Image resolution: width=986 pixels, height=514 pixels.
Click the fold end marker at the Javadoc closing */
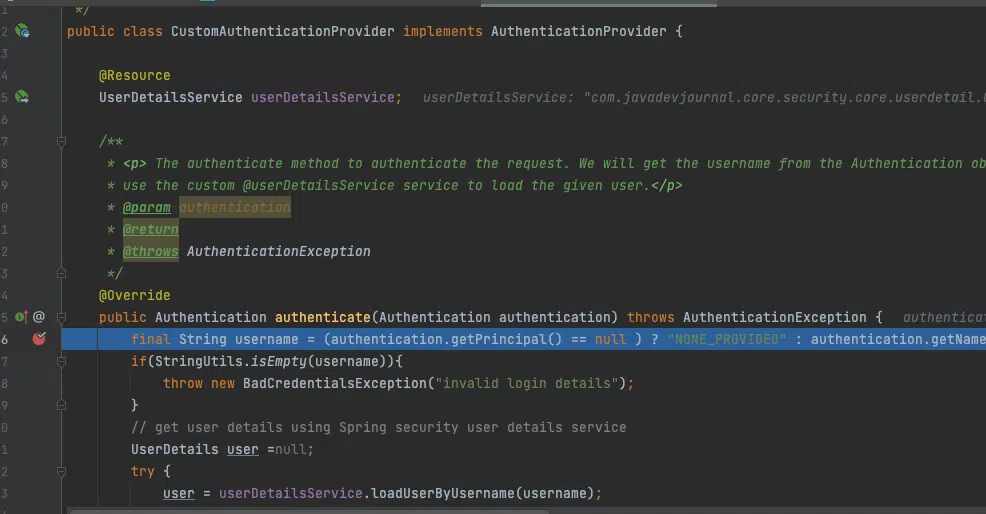point(61,273)
